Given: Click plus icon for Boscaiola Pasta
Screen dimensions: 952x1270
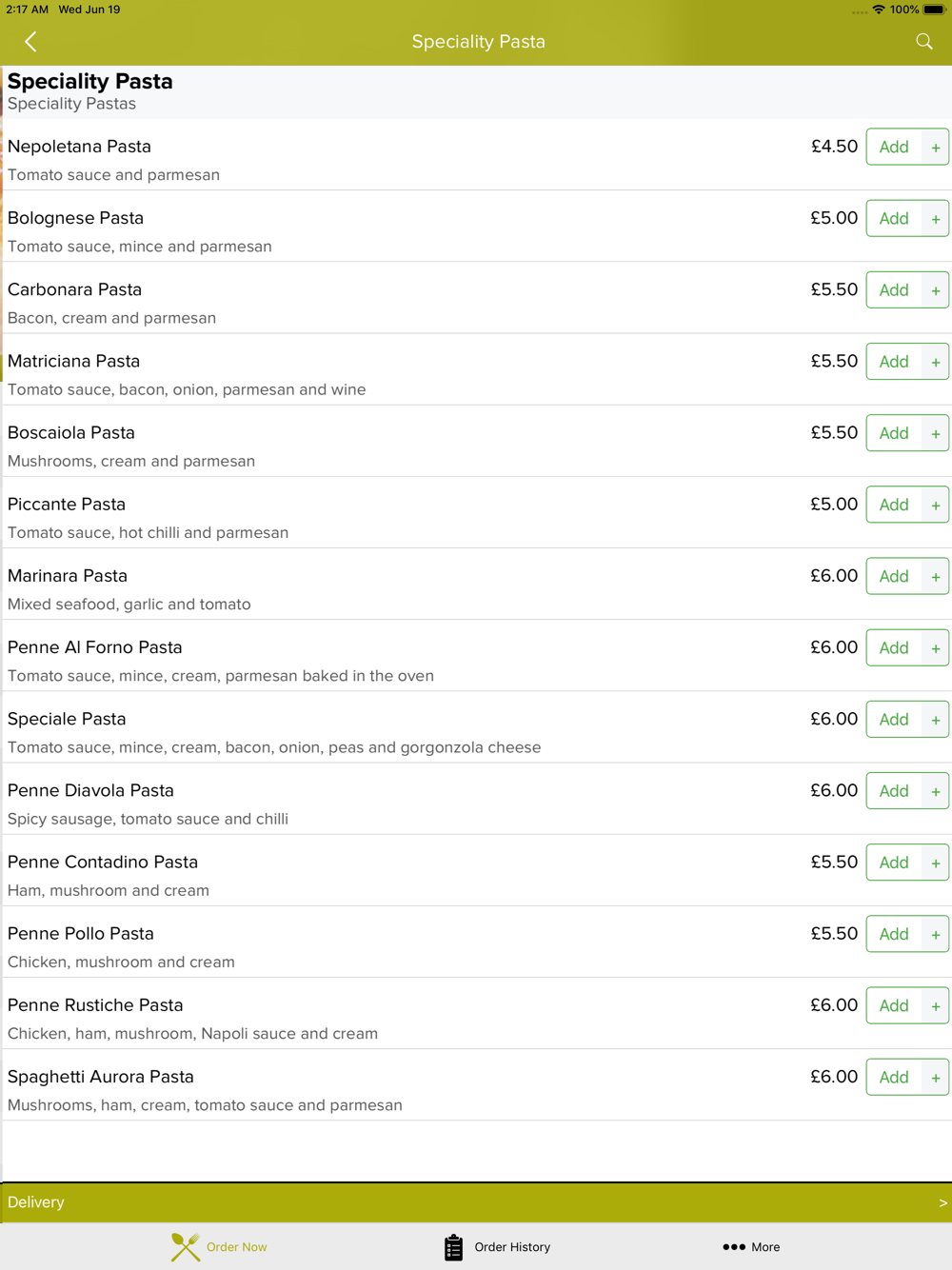Looking at the screenshot, I should coord(936,434).
